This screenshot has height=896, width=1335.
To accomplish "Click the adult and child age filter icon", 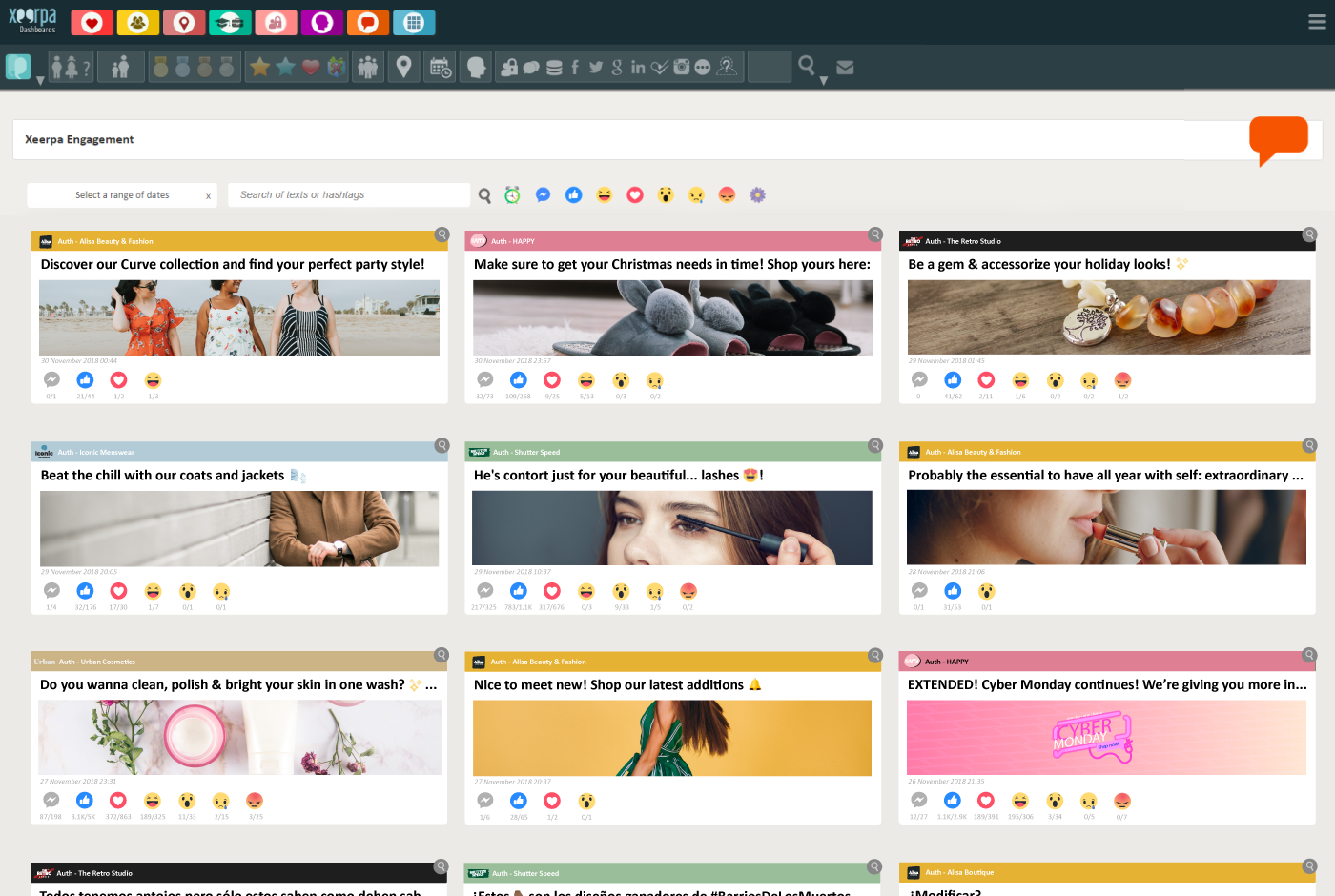I will coord(120,67).
